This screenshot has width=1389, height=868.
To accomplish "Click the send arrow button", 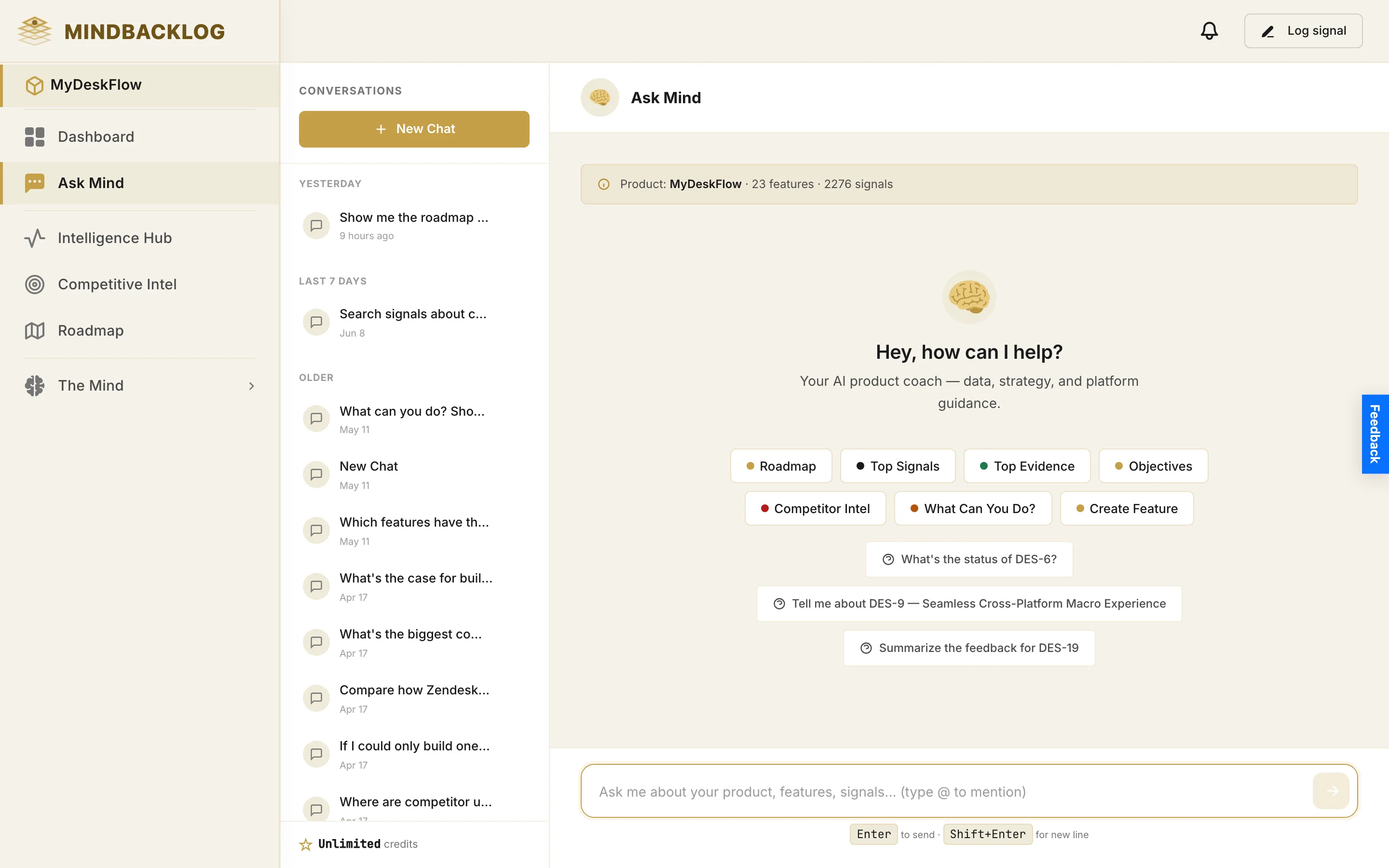I will point(1331,791).
